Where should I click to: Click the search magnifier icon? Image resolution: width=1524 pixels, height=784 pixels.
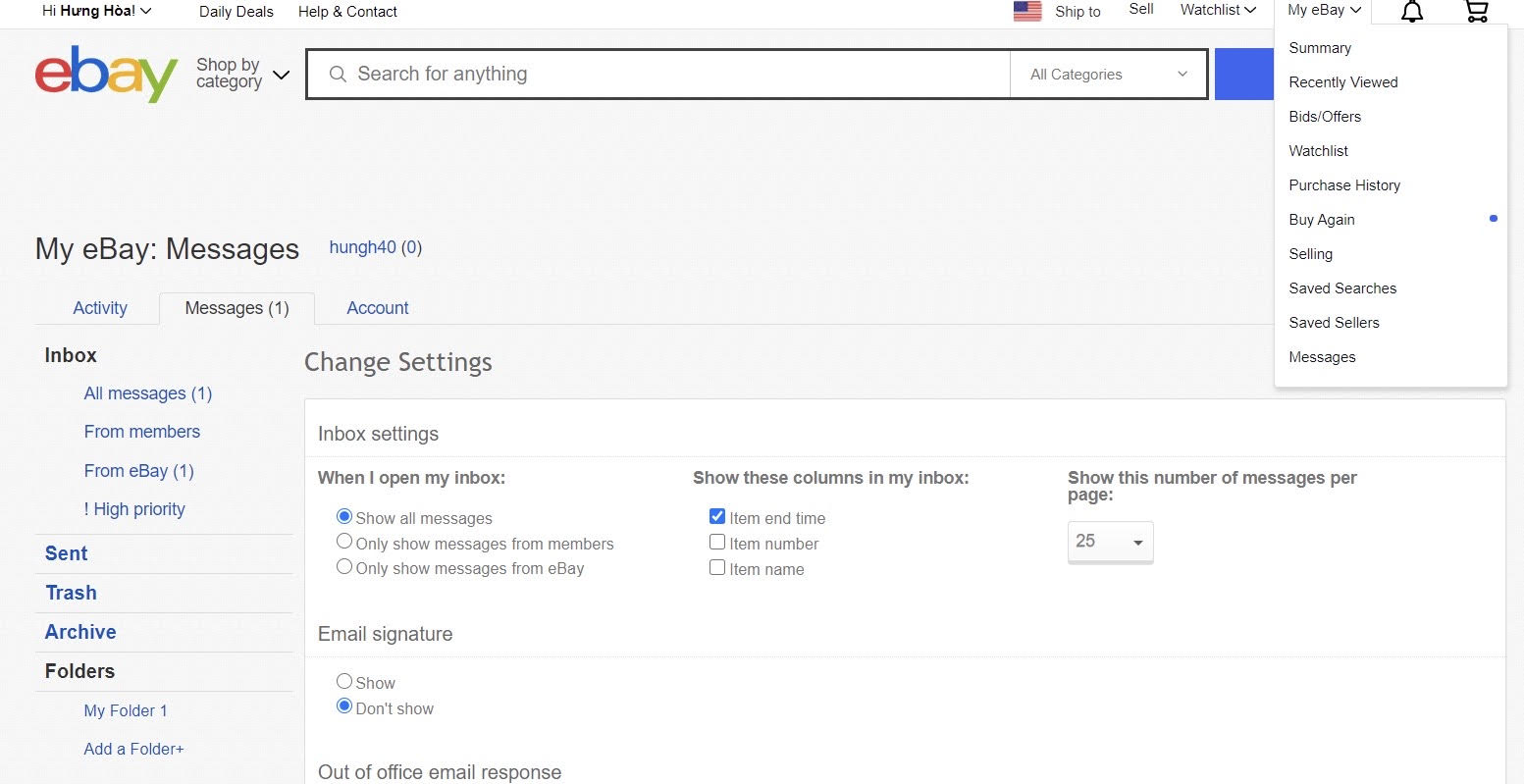(338, 75)
